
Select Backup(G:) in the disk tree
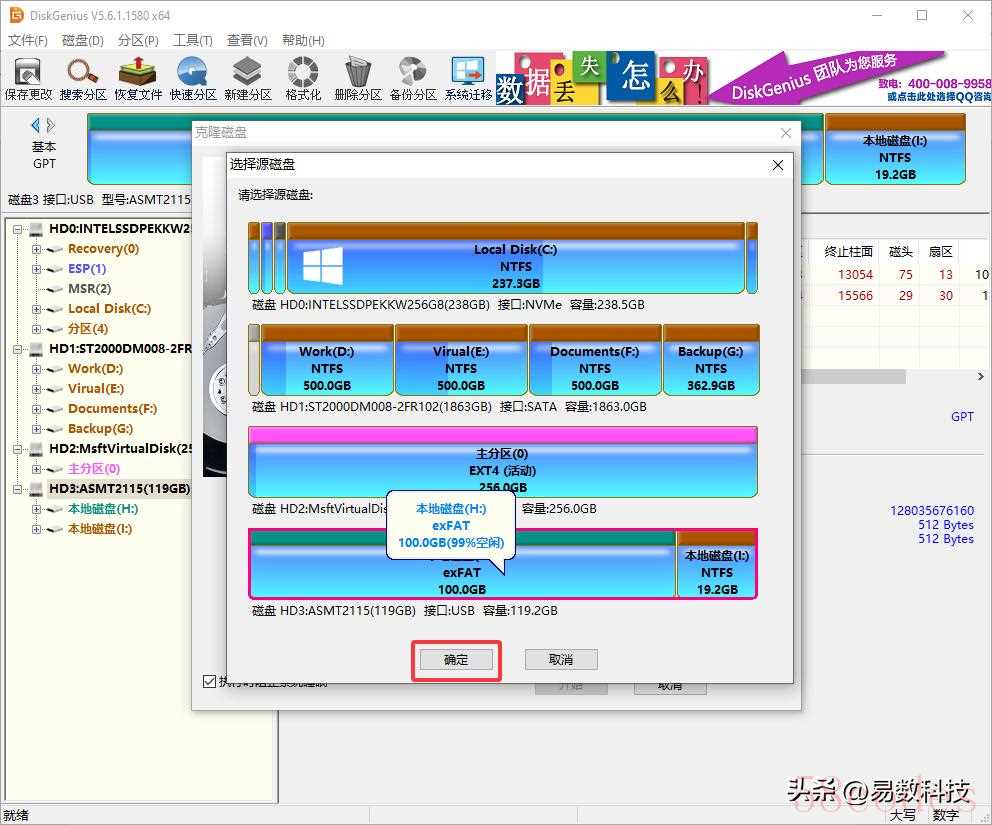pos(100,429)
